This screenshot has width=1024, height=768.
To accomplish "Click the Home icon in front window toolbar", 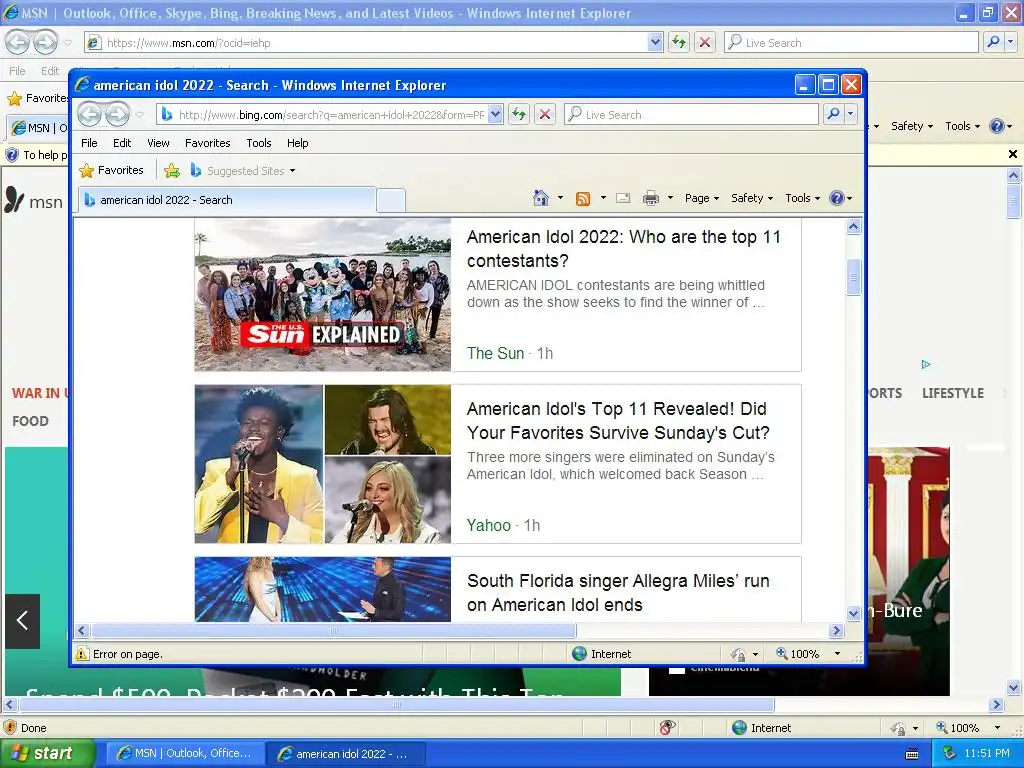I will pyautogui.click(x=541, y=198).
